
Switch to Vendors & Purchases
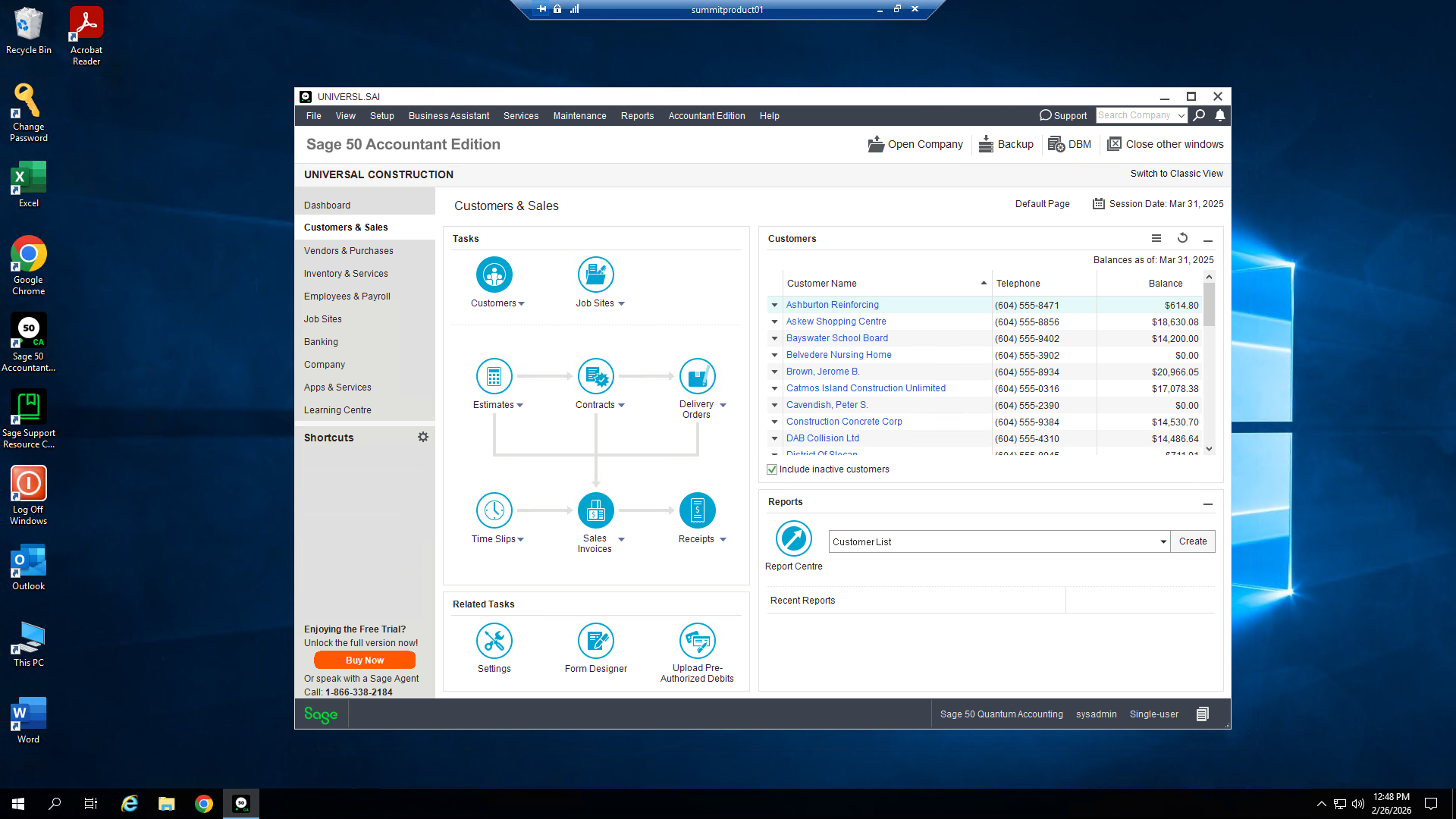348,250
